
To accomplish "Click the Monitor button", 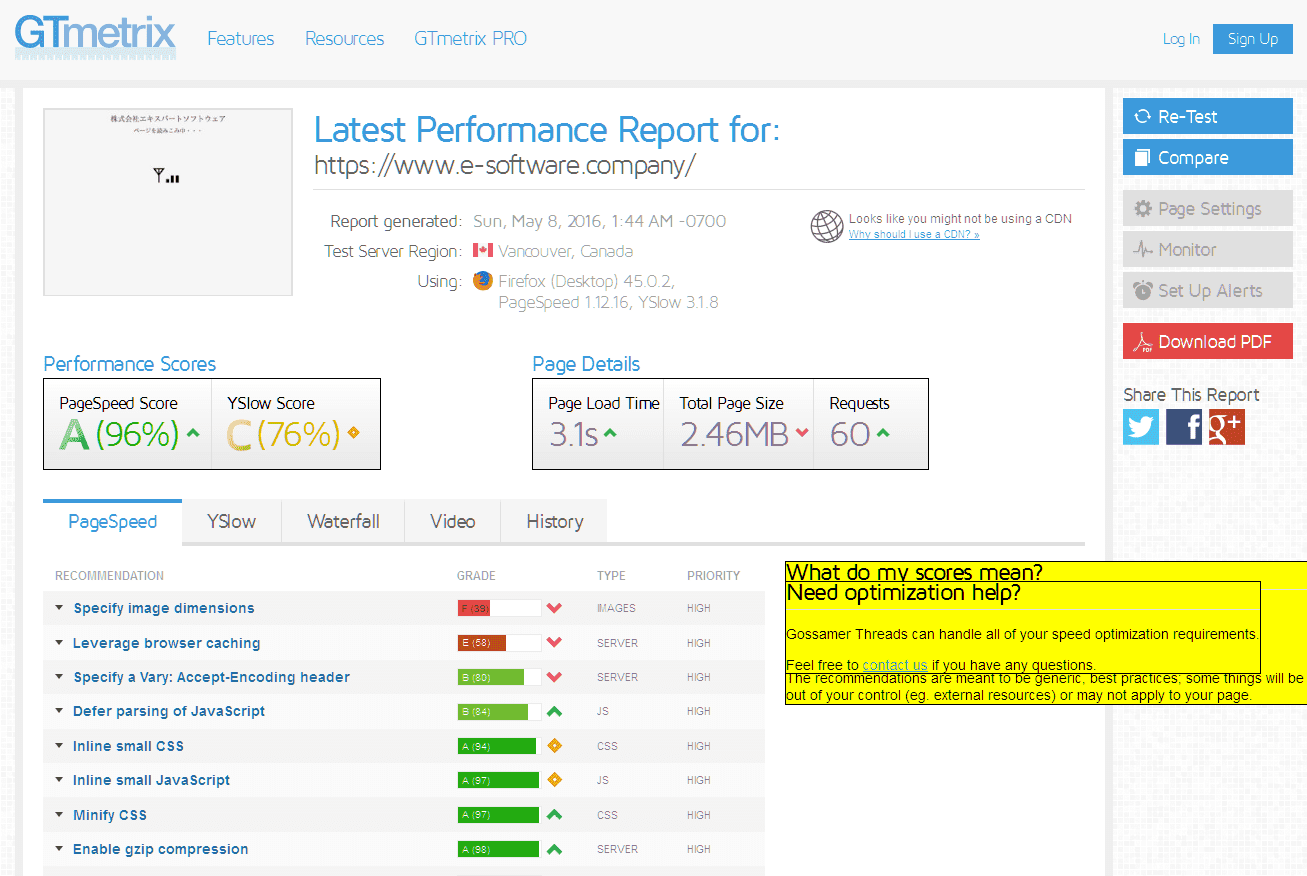I will pos(1208,250).
